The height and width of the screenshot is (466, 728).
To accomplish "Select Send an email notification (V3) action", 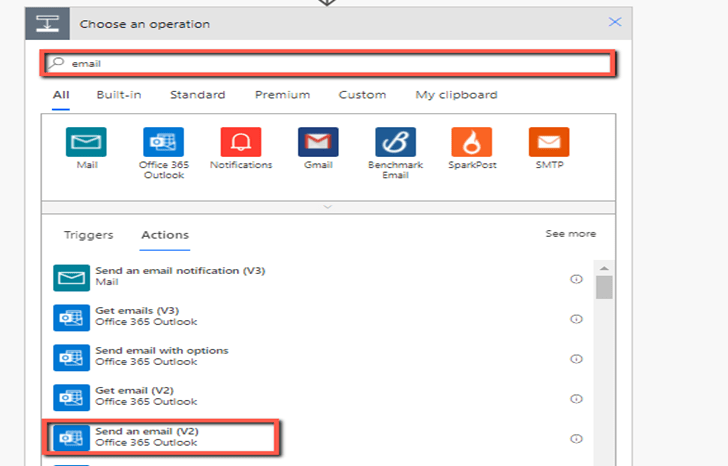I will [x=318, y=278].
